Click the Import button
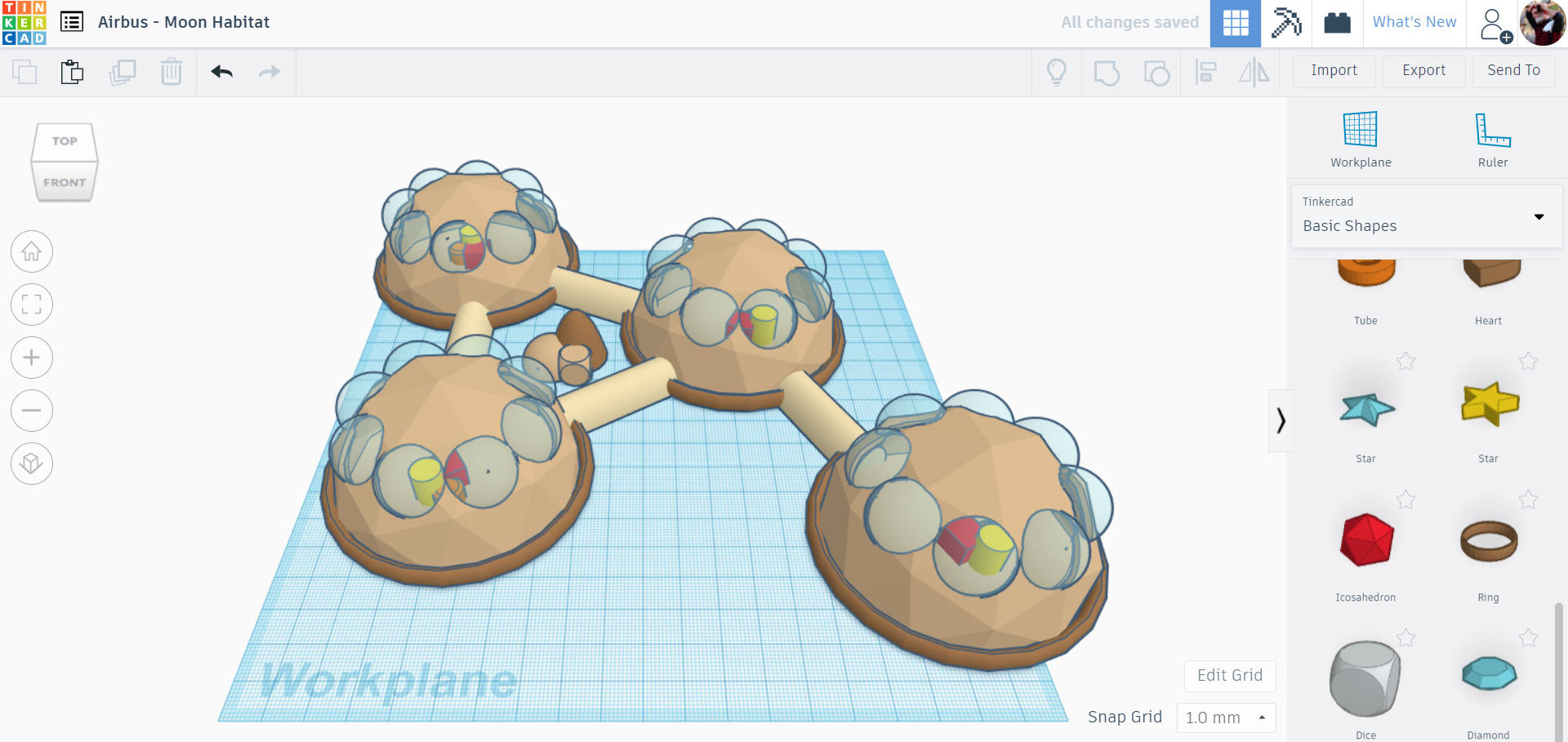The width and height of the screenshot is (1568, 742). [1334, 71]
